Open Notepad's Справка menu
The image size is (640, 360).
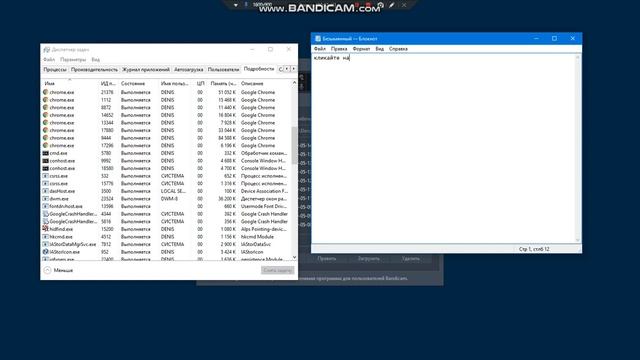(398, 49)
